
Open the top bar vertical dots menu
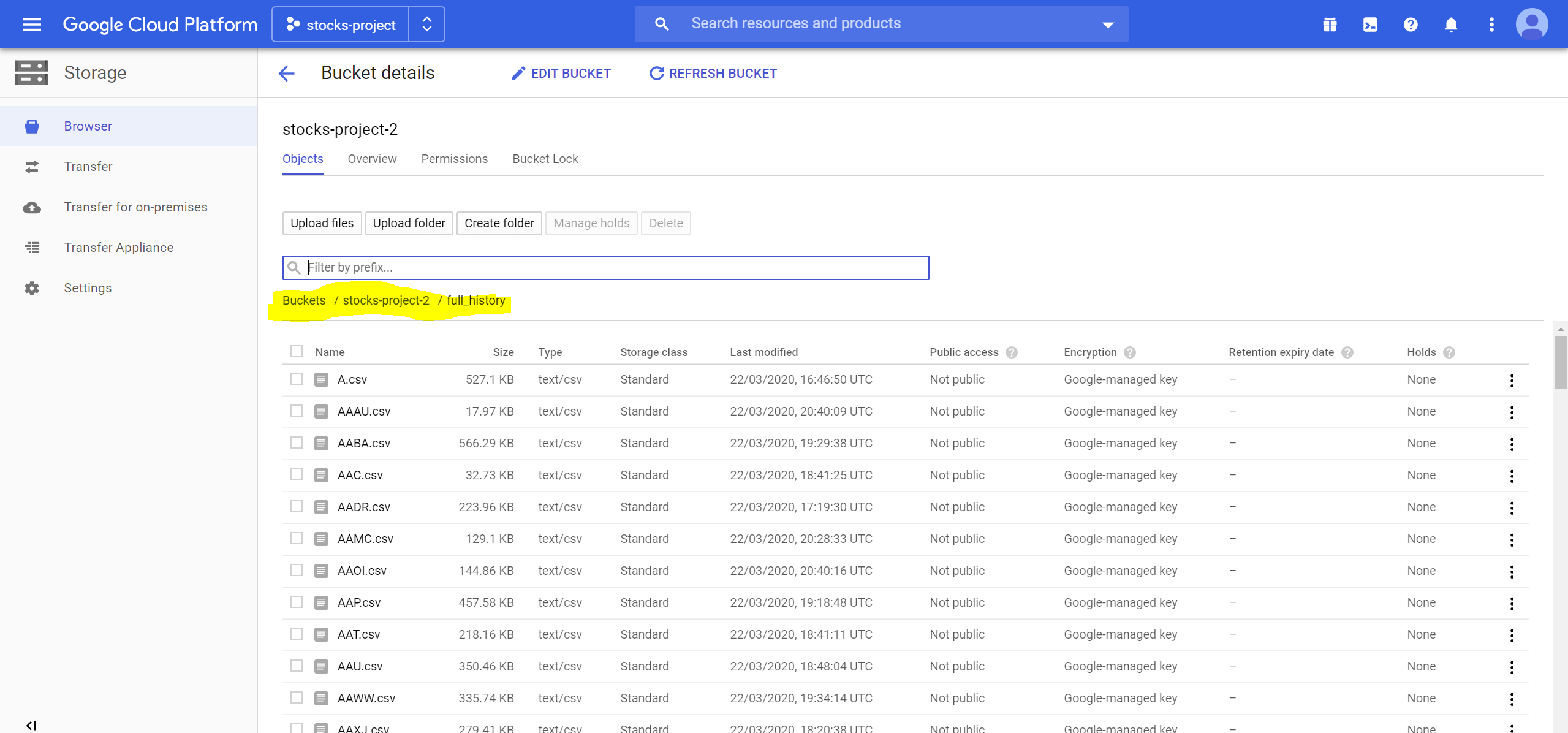[x=1491, y=25]
